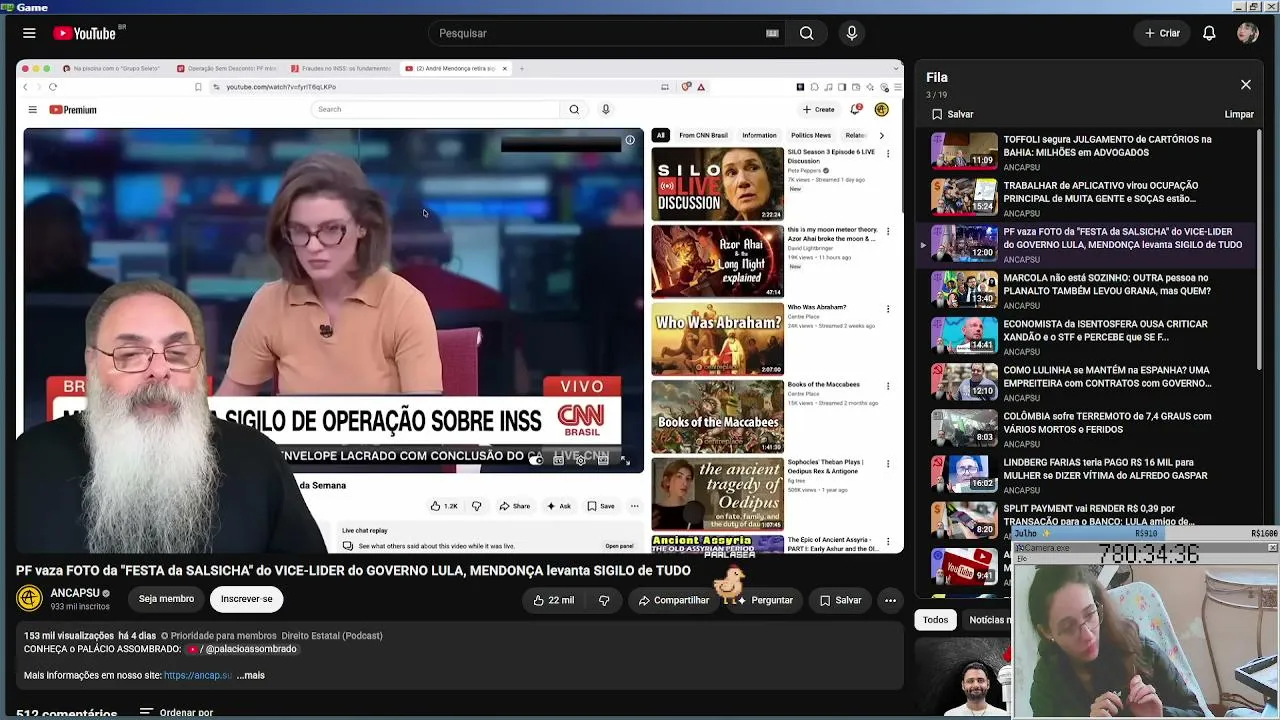Go to YouTube home via the logo
This screenshot has height=720, width=1280.
pyautogui.click(x=85, y=33)
